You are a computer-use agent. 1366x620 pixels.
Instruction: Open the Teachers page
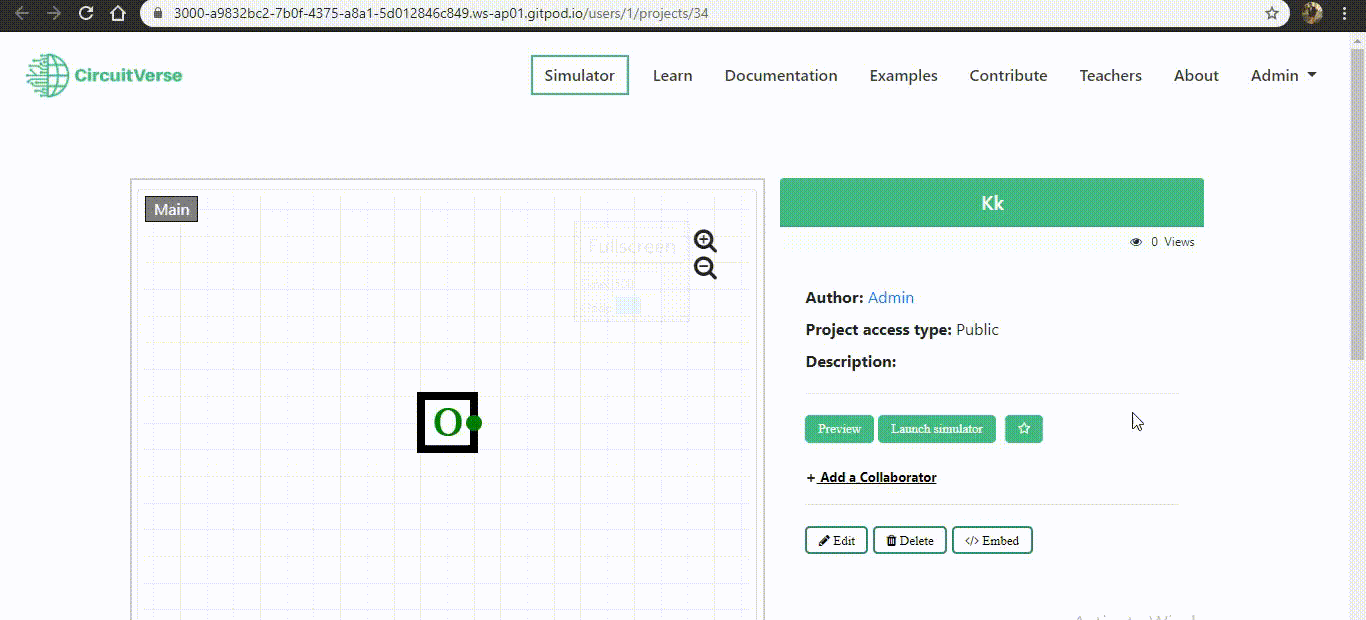coord(1111,76)
